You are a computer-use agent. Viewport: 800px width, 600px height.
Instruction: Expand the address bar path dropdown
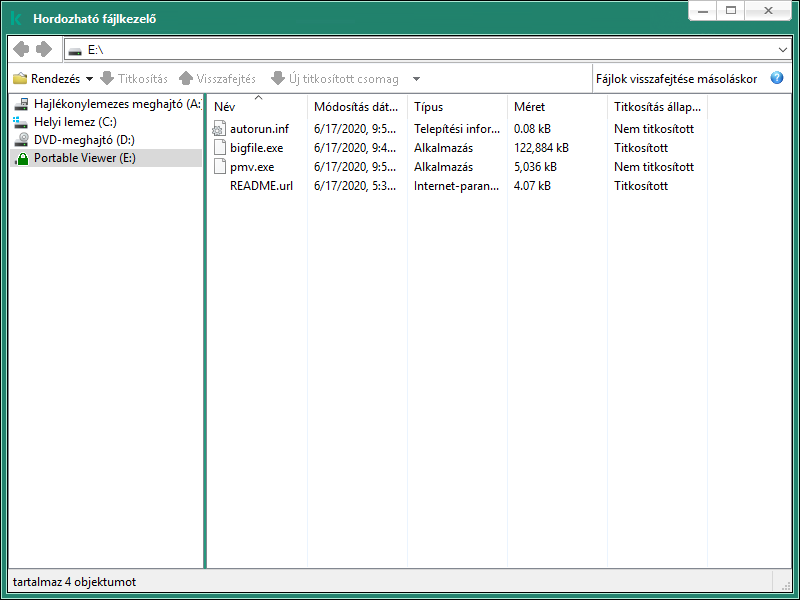coord(782,49)
